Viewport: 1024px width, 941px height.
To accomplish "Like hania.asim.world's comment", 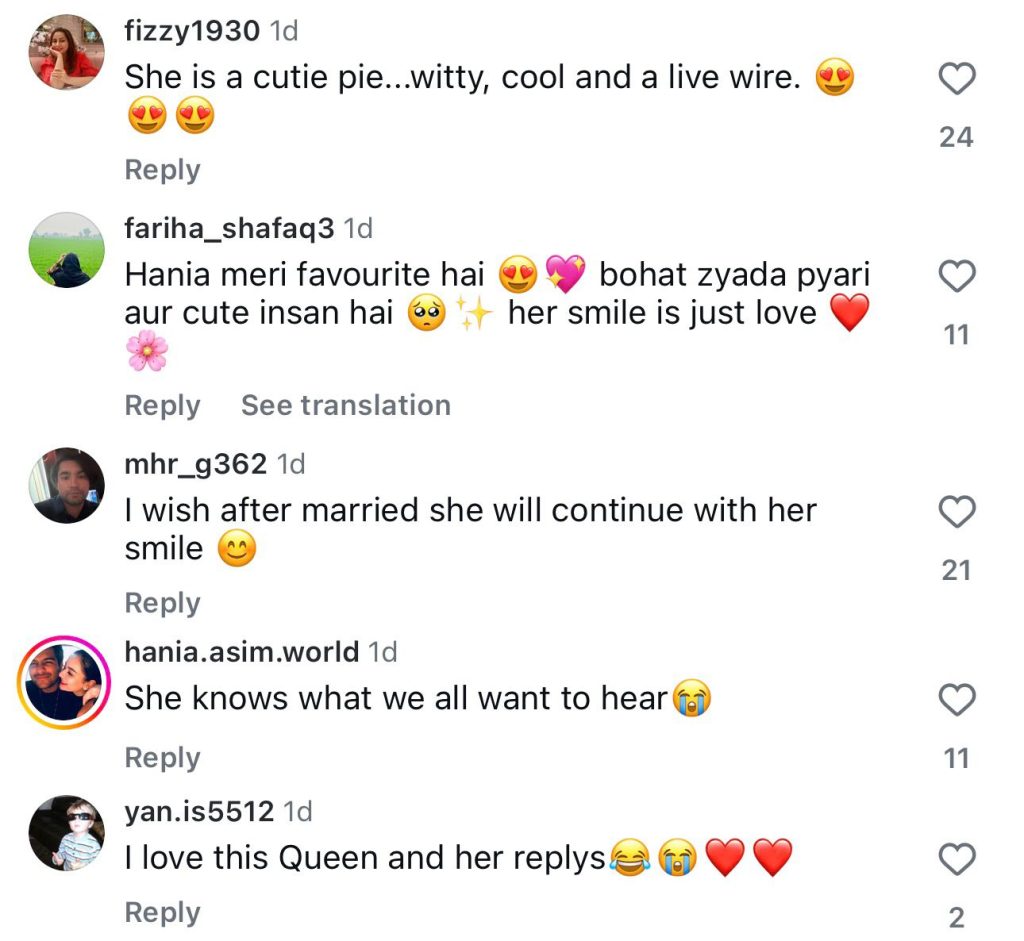I will point(957,700).
